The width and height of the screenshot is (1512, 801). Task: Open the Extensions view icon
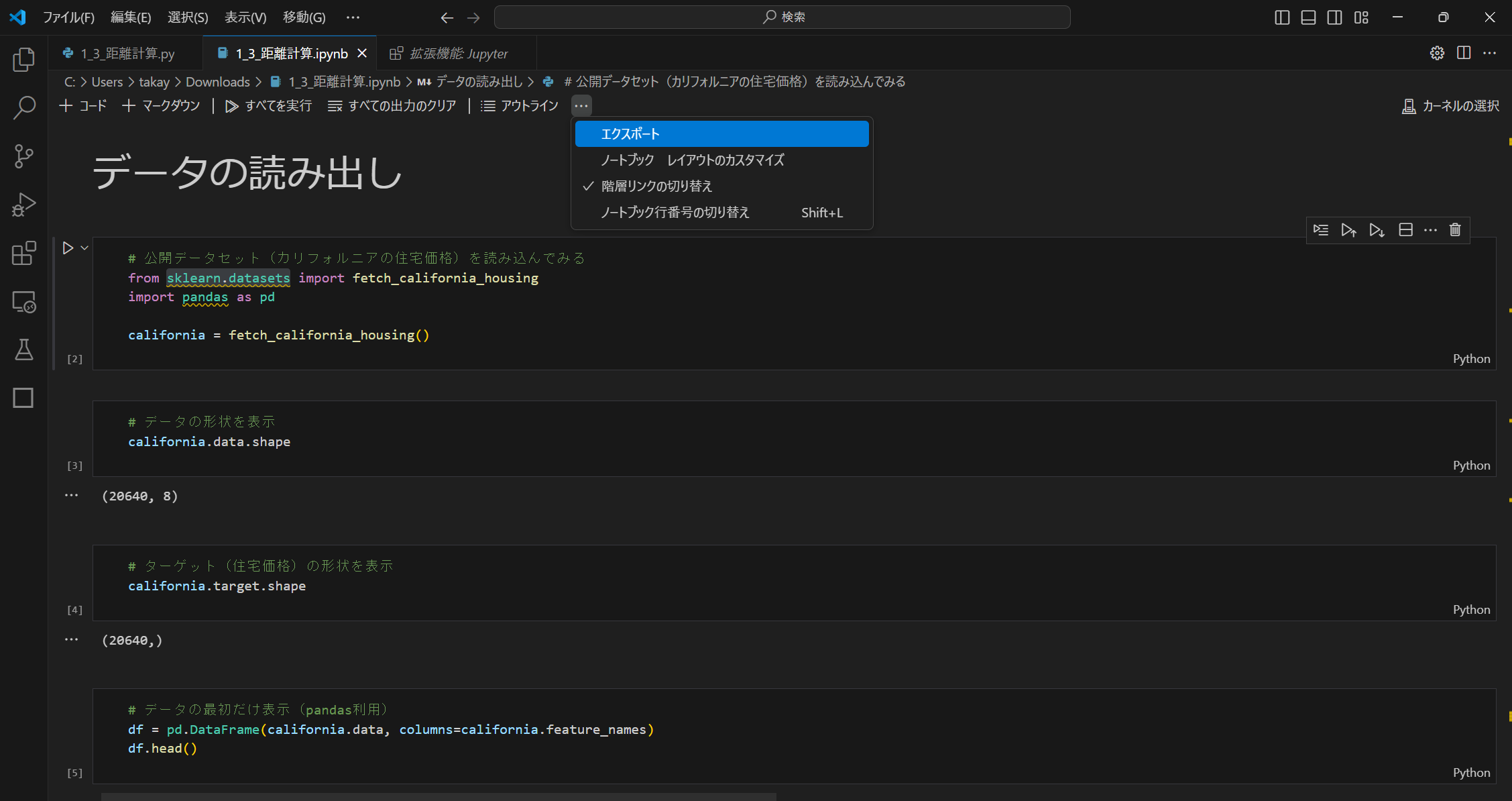point(23,254)
